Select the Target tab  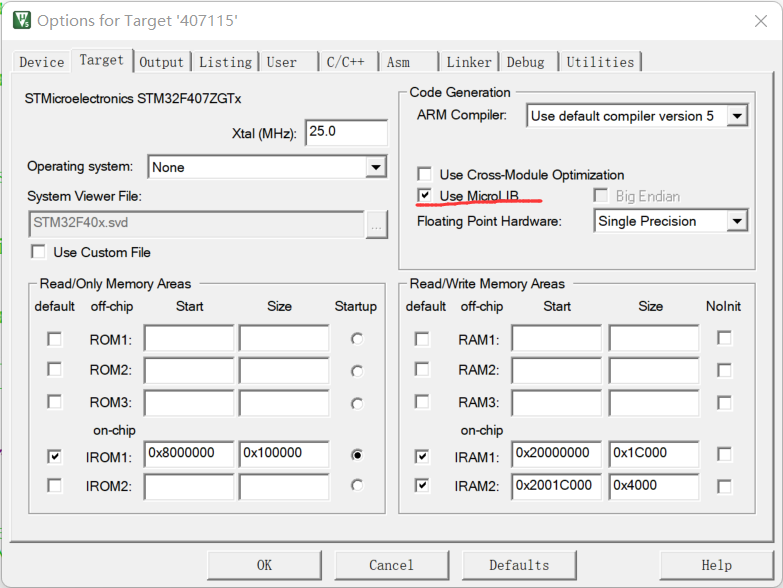pyautogui.click(x=101, y=60)
